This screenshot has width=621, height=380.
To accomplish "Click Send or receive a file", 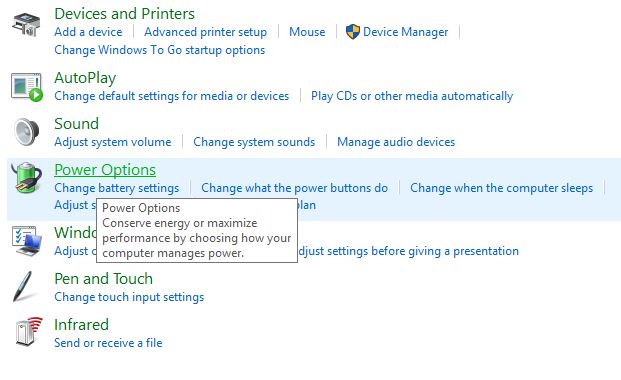I will [x=108, y=343].
